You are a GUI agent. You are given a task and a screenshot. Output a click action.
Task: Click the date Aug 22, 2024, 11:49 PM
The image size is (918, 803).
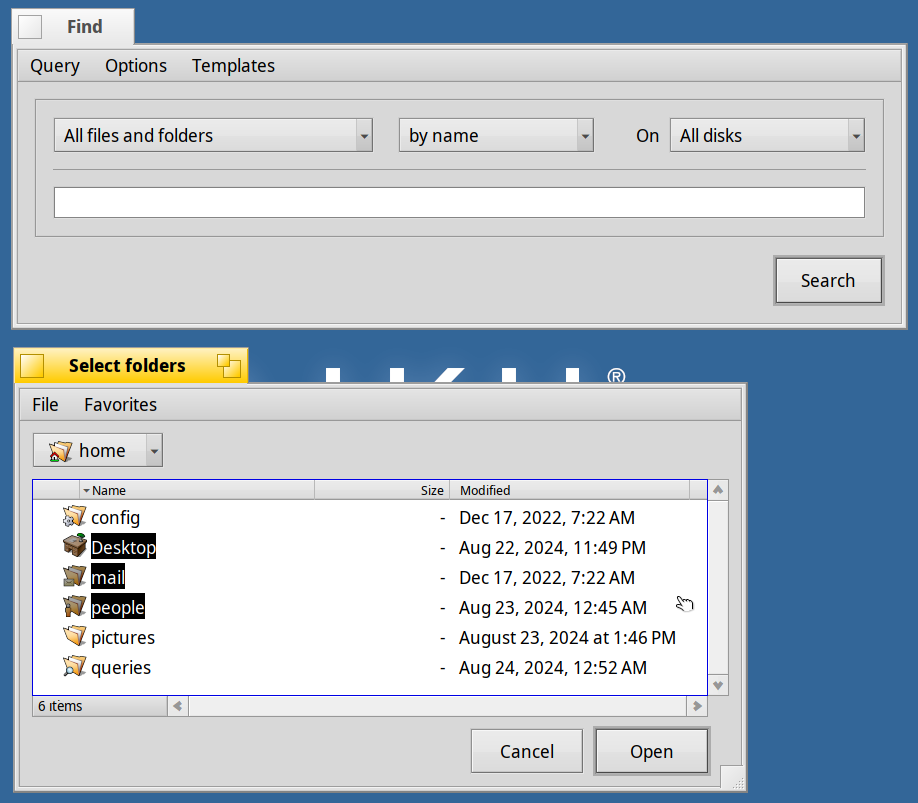click(x=552, y=548)
